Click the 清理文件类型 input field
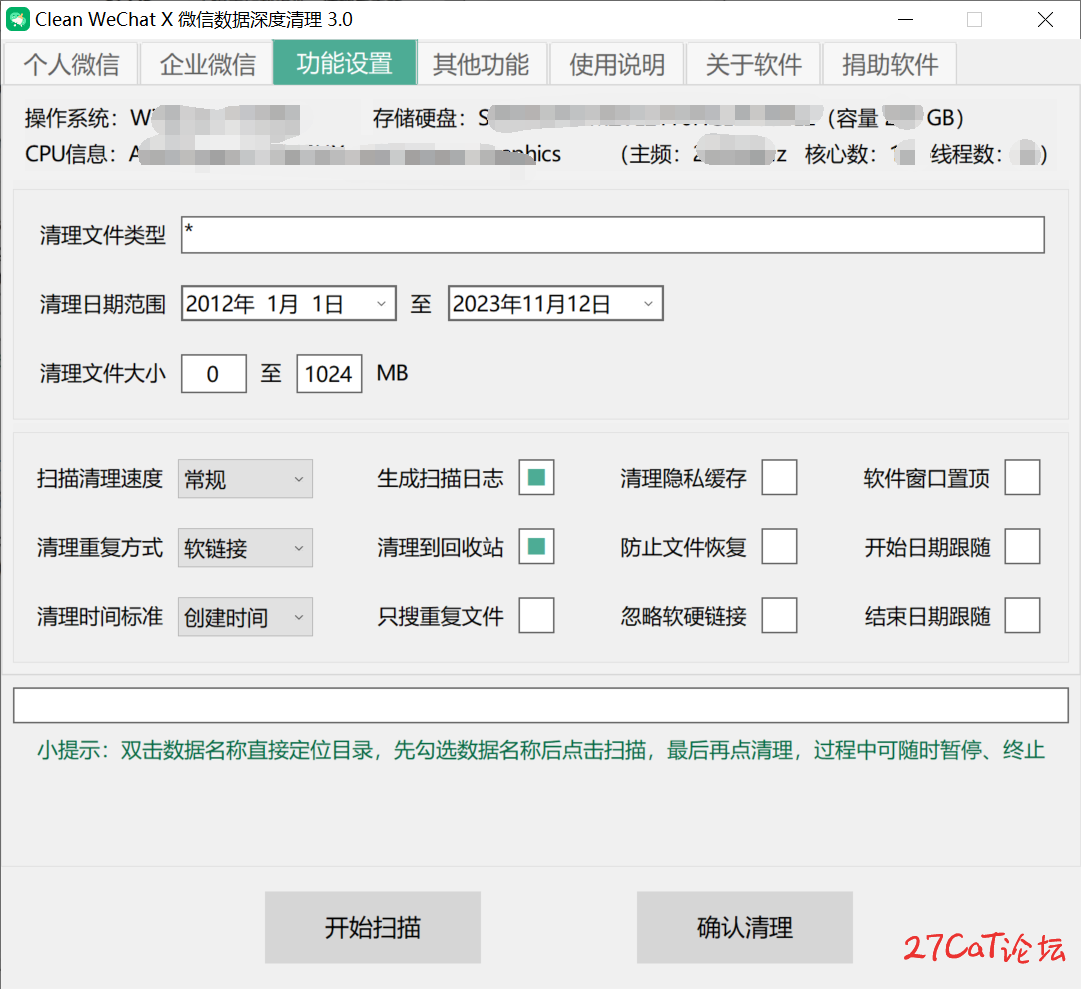Screen dimensions: 1081x989 point(612,235)
